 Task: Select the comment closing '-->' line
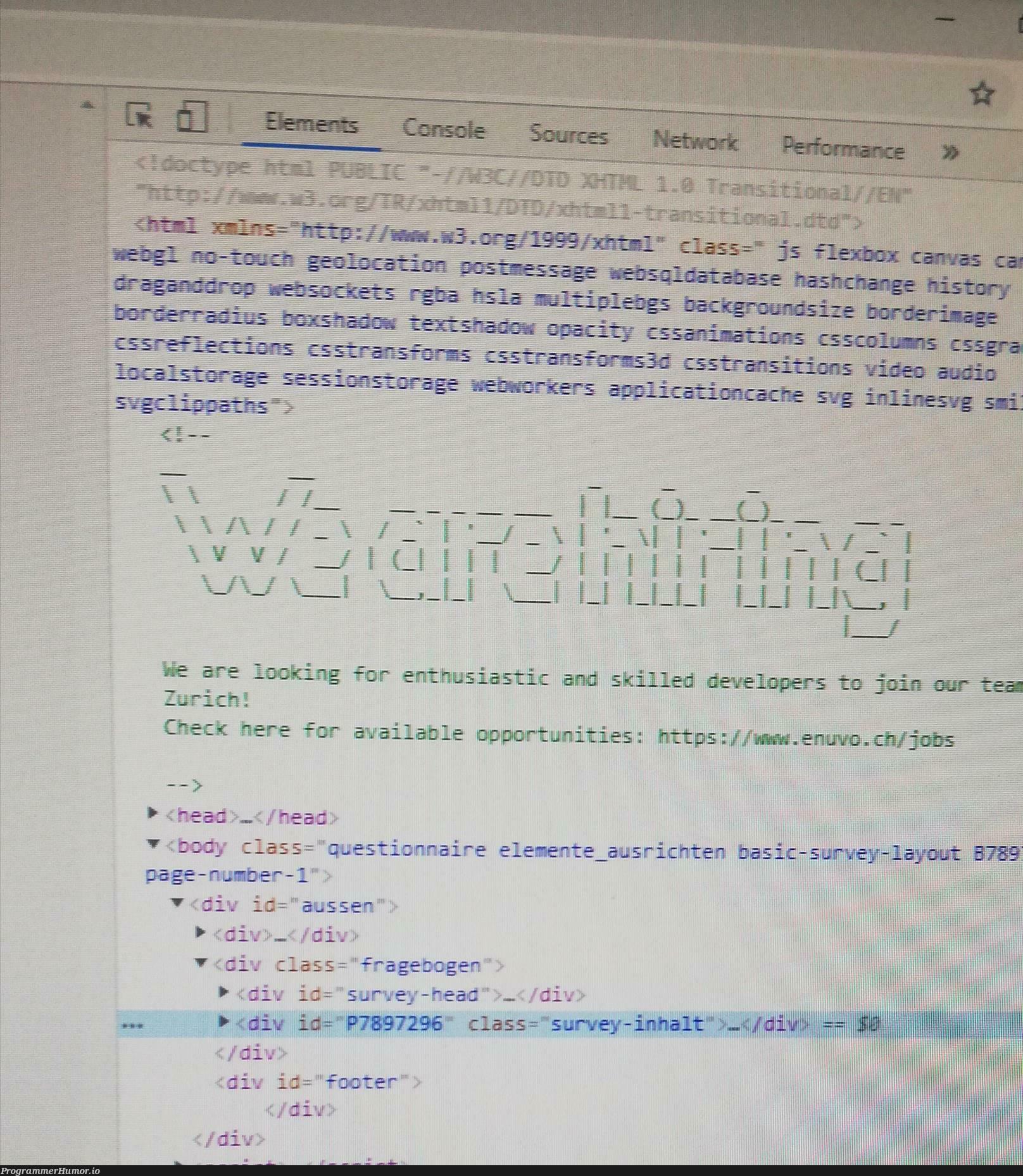(184, 785)
